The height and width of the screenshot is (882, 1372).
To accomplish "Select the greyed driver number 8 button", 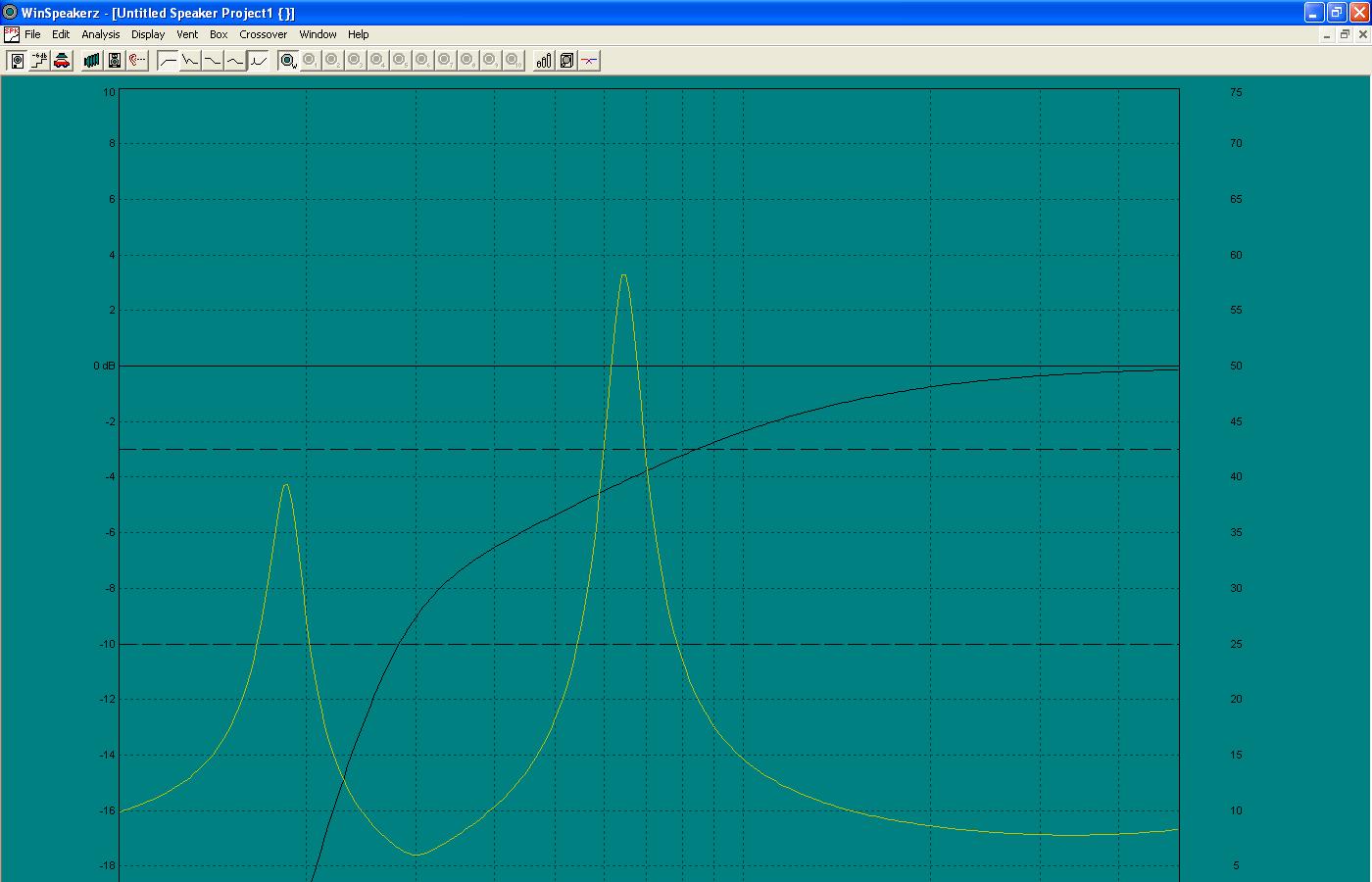I will (x=468, y=61).
